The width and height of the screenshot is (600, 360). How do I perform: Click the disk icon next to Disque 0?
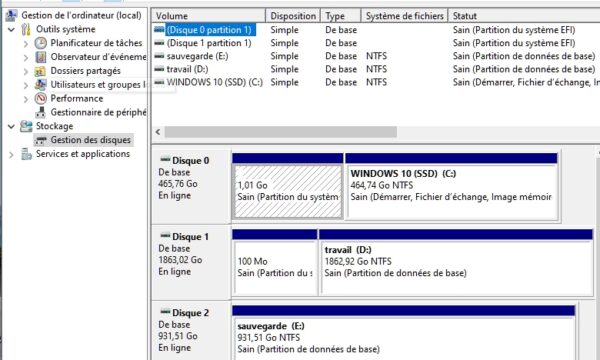[165, 159]
